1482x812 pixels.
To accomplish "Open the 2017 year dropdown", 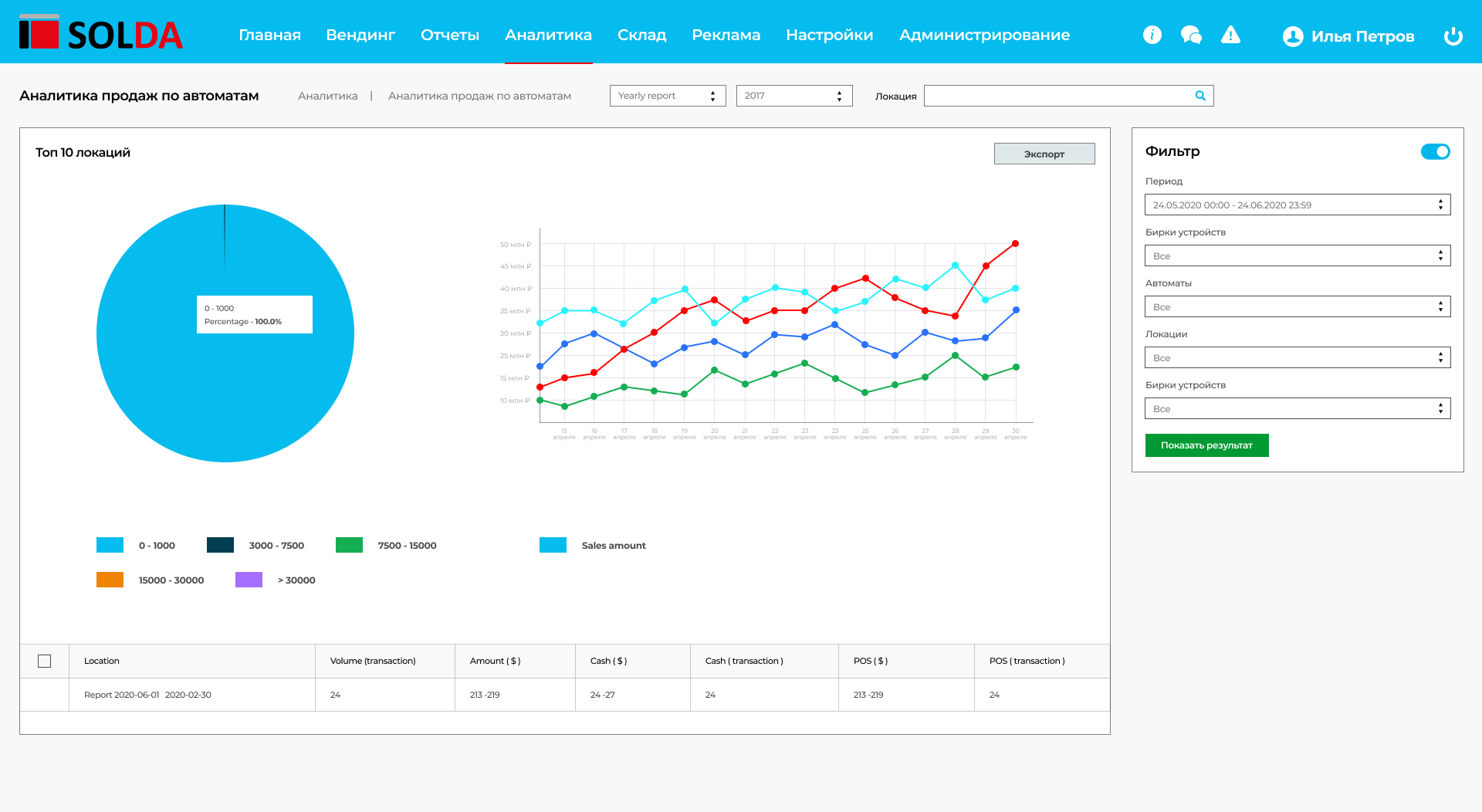I will point(793,96).
